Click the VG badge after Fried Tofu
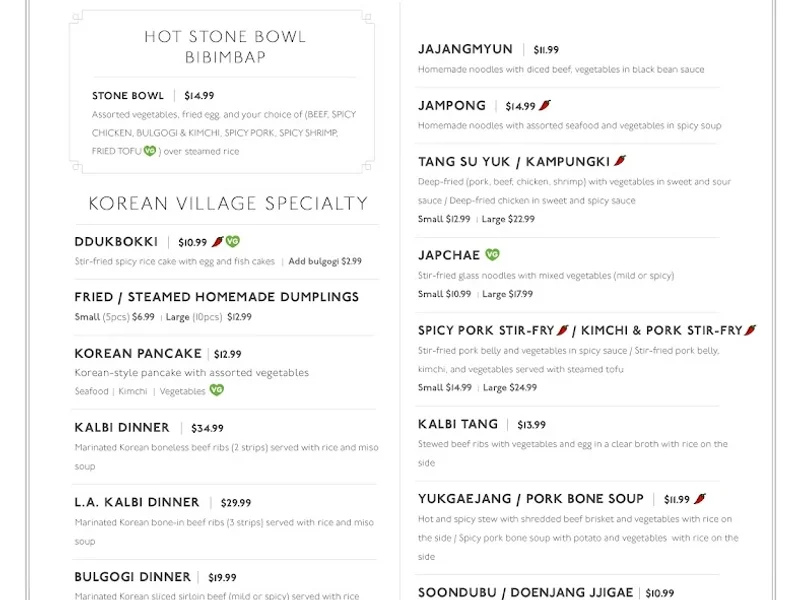800x600 pixels. point(150,151)
